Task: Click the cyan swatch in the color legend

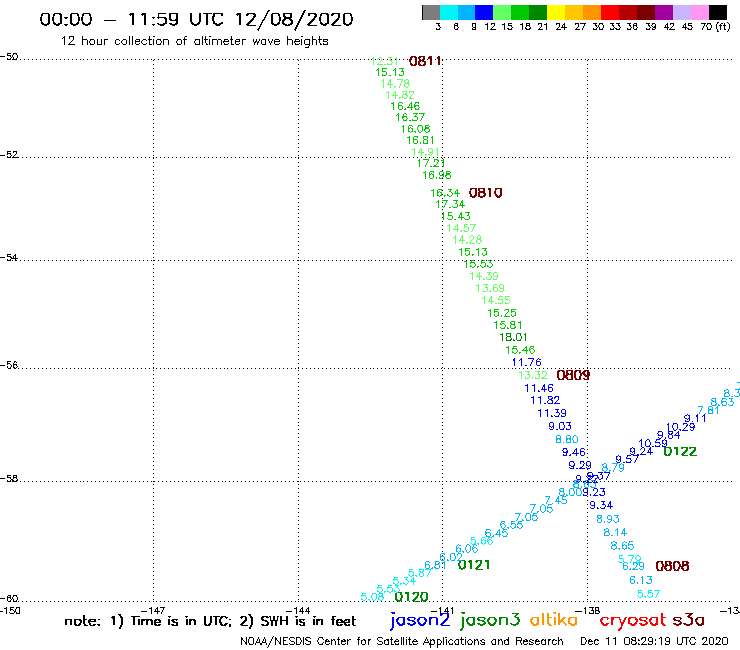Action: point(448,12)
